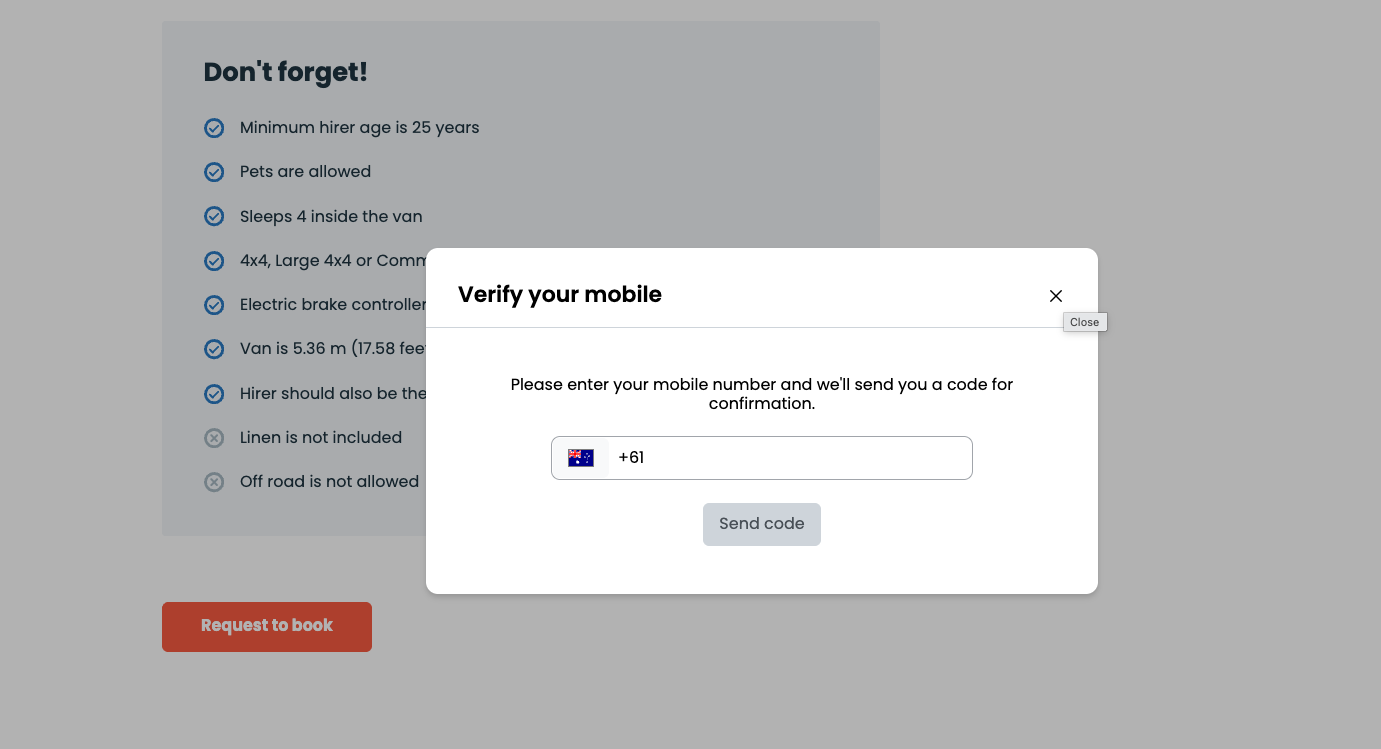Click the Linen is not included text
Screen dimensions: 1381x749
320,438
